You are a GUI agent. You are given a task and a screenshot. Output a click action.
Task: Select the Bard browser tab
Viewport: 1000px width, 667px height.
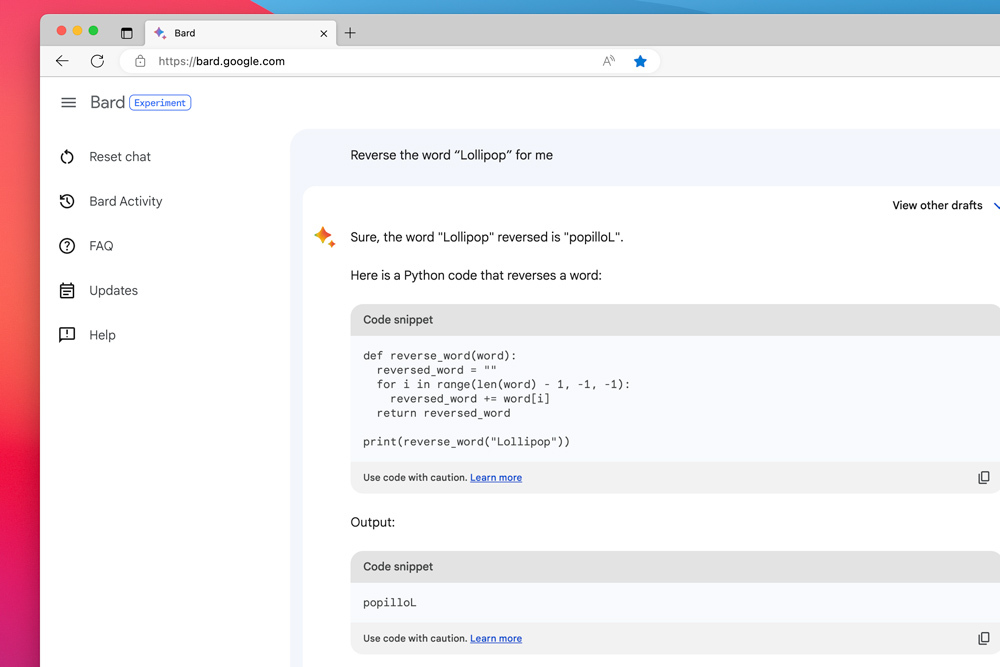pyautogui.click(x=241, y=33)
